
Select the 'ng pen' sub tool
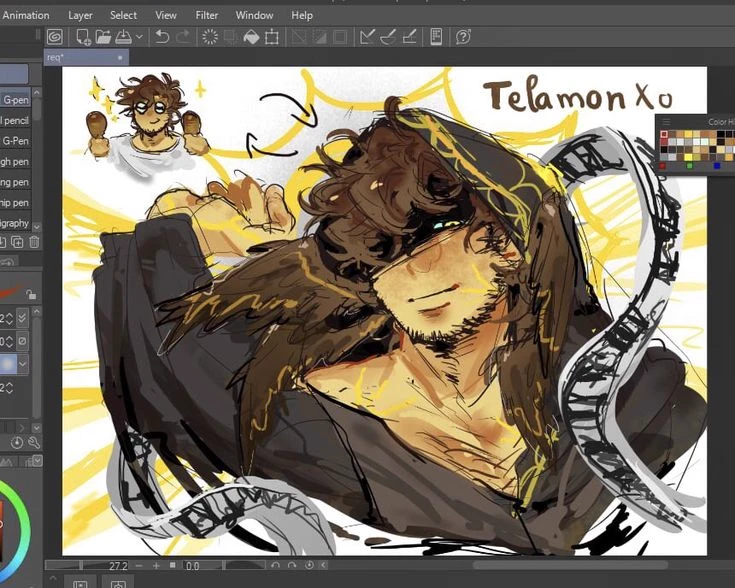[x=15, y=182]
